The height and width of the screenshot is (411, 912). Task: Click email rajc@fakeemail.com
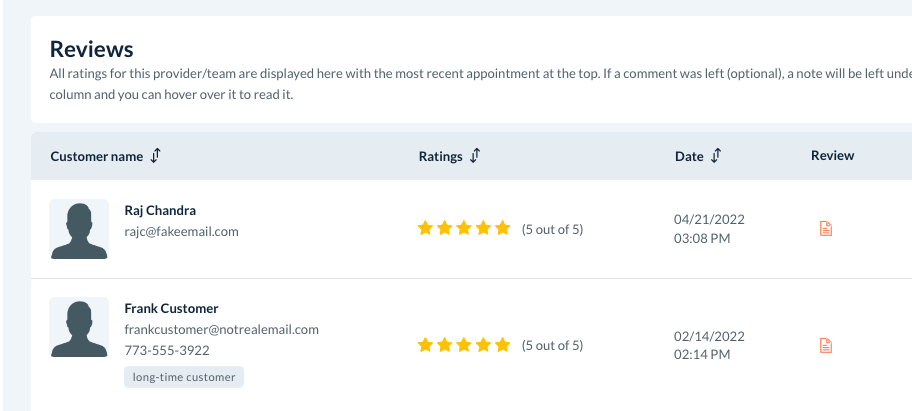point(181,231)
